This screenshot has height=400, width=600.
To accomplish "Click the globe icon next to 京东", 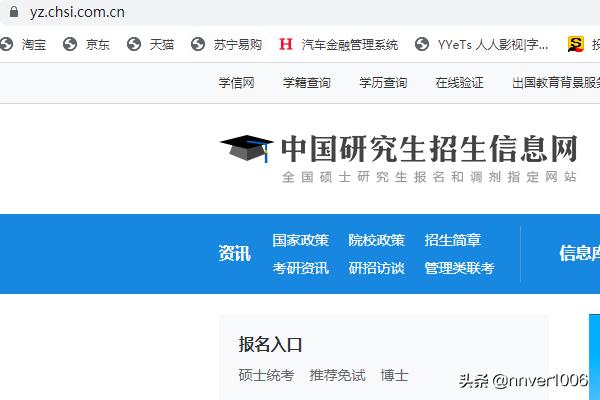I will 70,44.
